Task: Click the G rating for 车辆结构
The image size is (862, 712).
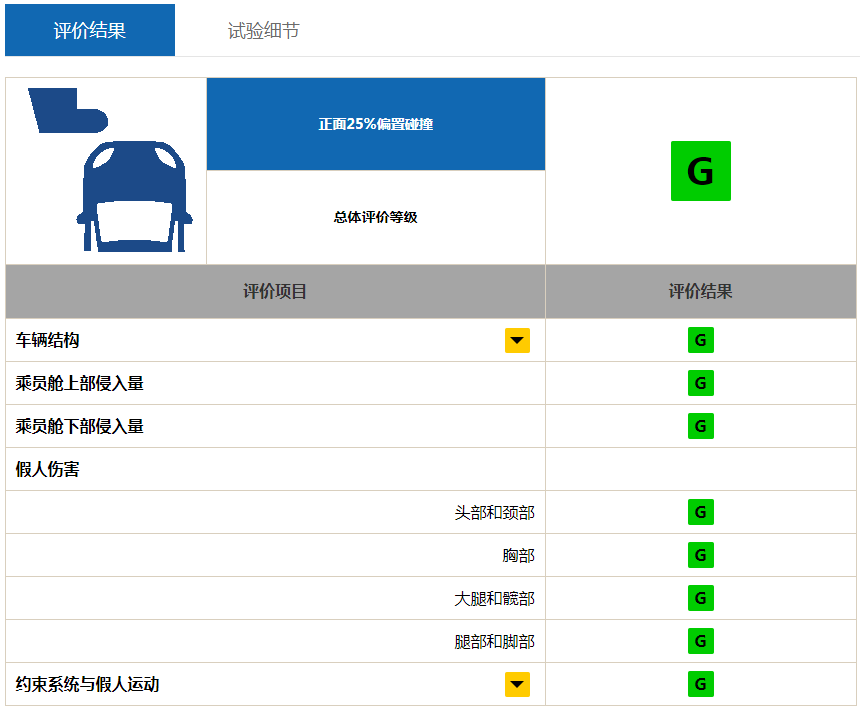Action: tap(700, 341)
